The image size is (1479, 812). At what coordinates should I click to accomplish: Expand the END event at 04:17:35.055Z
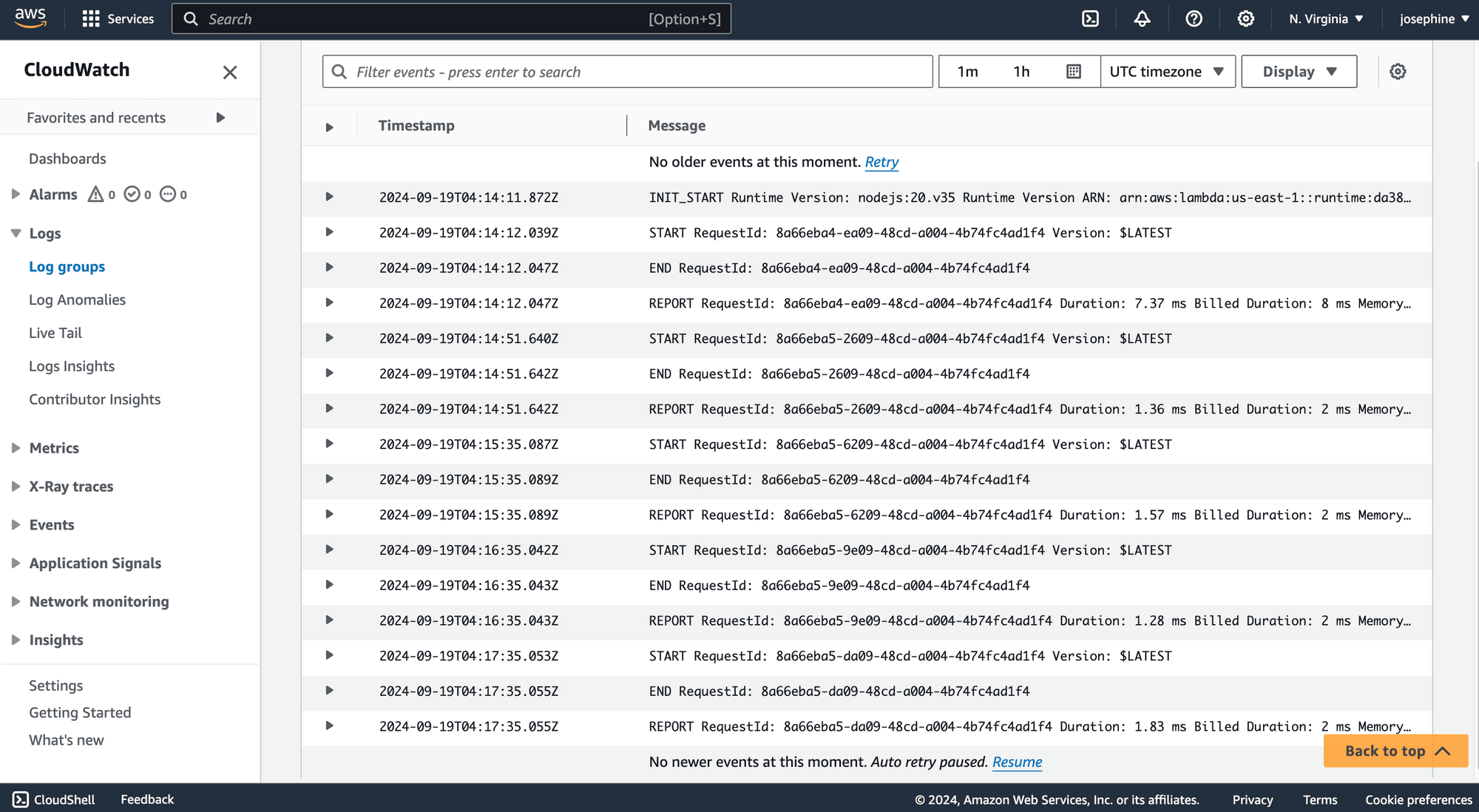coord(330,691)
